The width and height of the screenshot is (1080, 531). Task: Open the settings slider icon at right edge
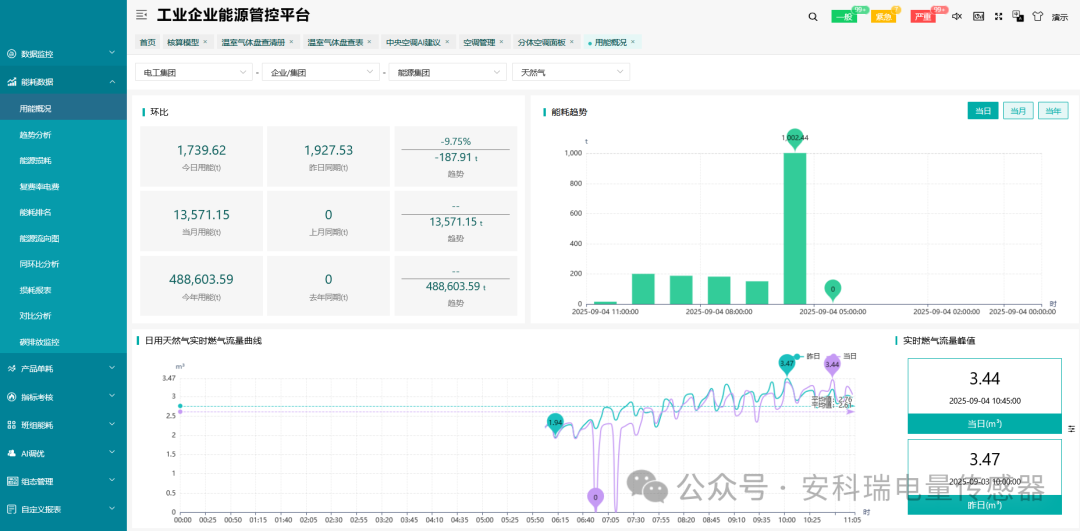1071,429
